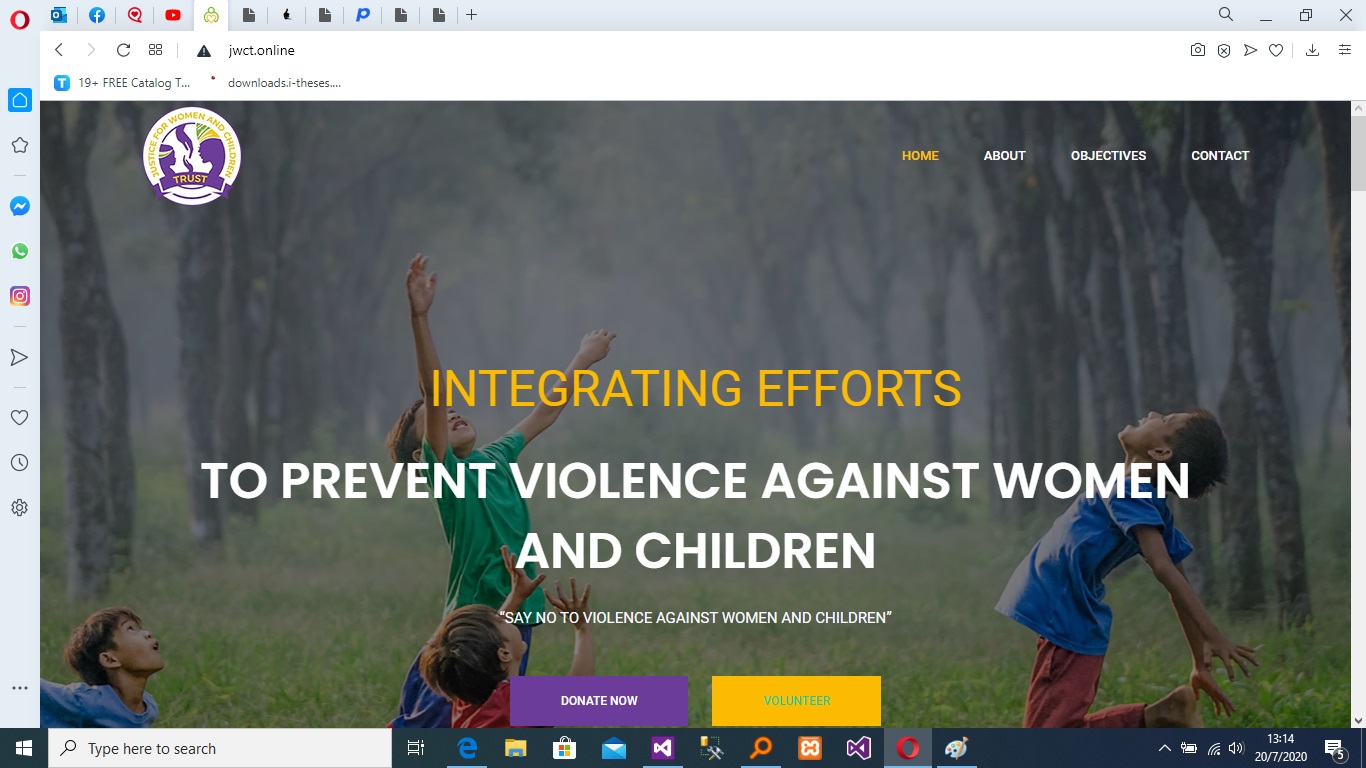Click the Snapshot camera icon
This screenshot has height=768, width=1366.
point(1197,50)
